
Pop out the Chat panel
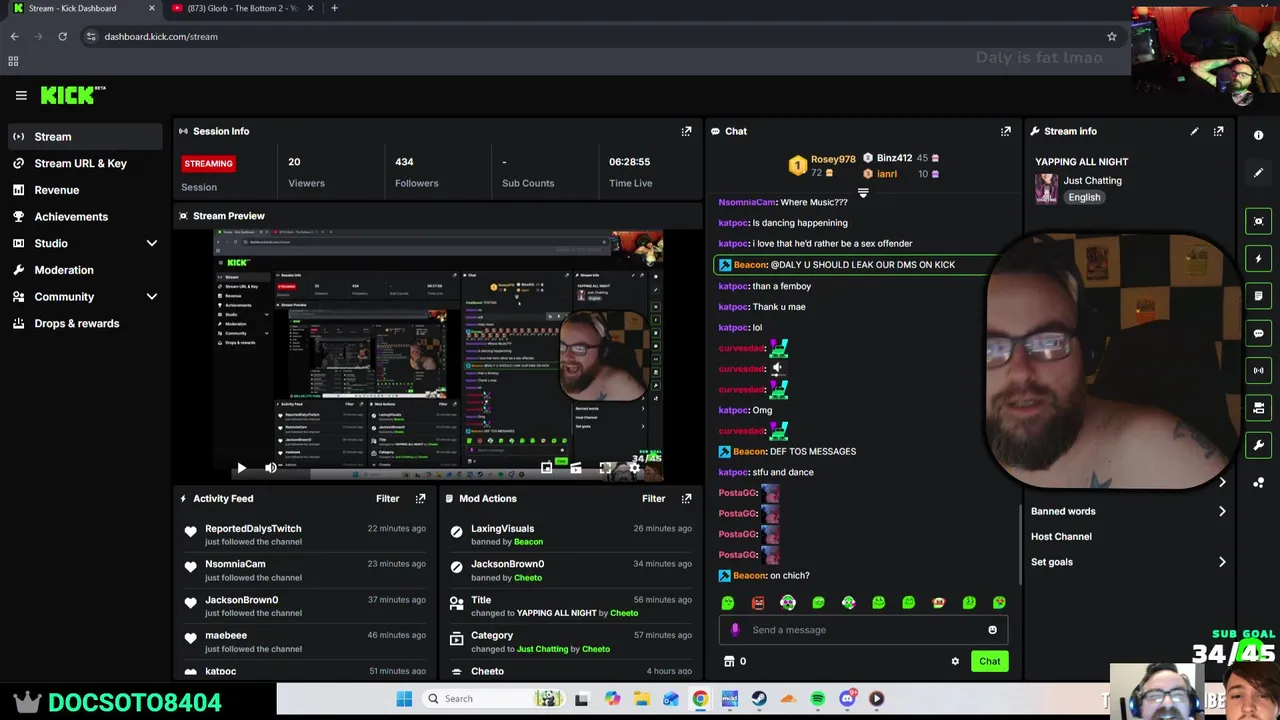click(1005, 131)
